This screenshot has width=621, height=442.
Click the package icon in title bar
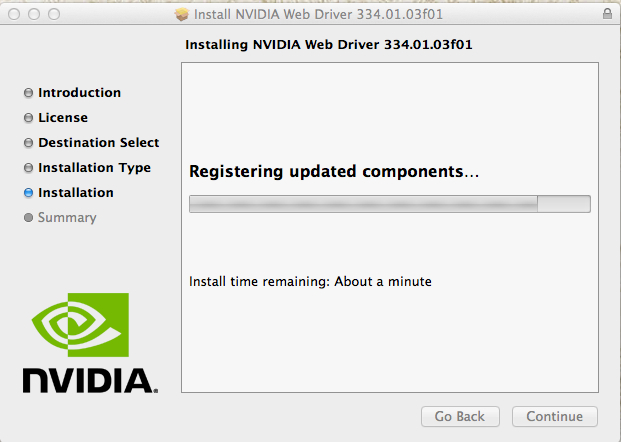(x=182, y=15)
